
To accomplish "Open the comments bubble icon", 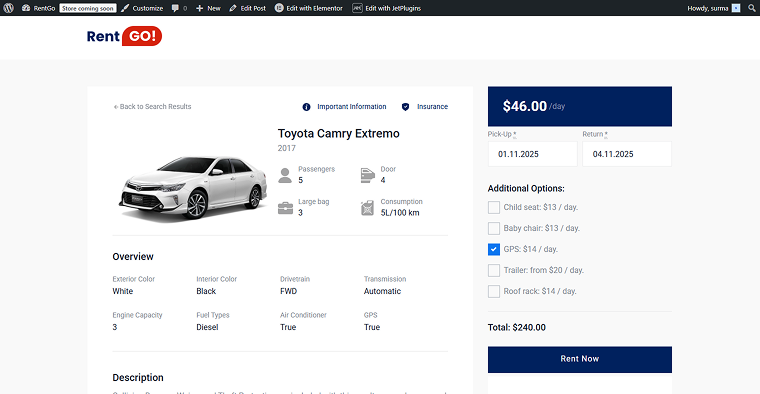I will pos(175,8).
